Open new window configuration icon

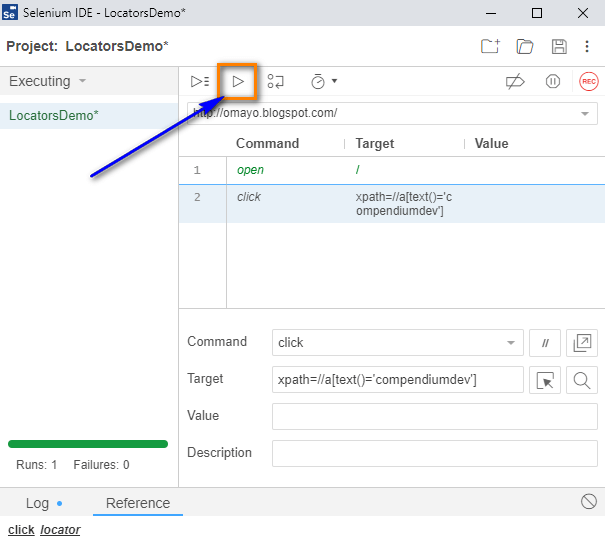pyautogui.click(x=582, y=343)
